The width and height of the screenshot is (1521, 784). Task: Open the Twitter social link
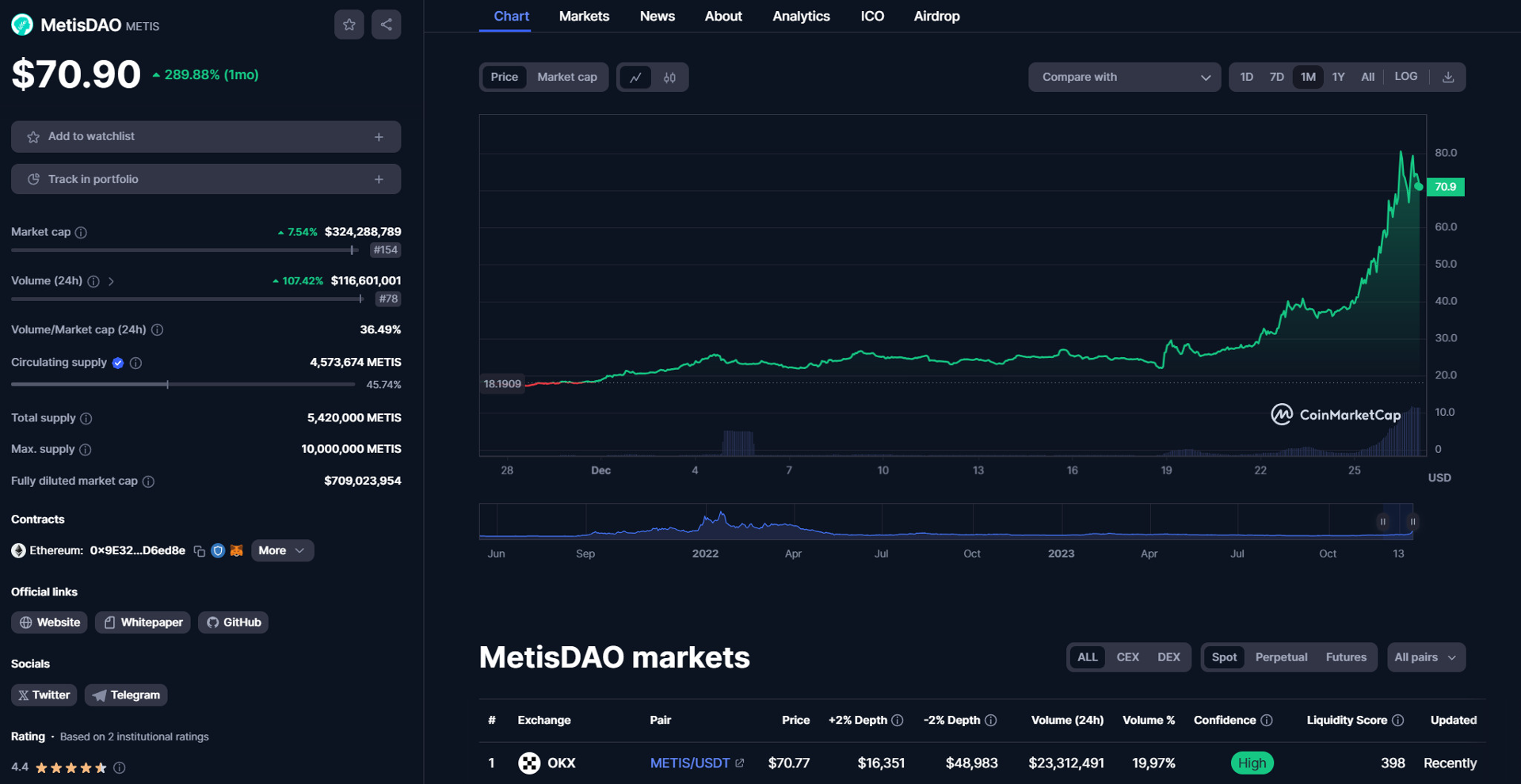click(44, 695)
